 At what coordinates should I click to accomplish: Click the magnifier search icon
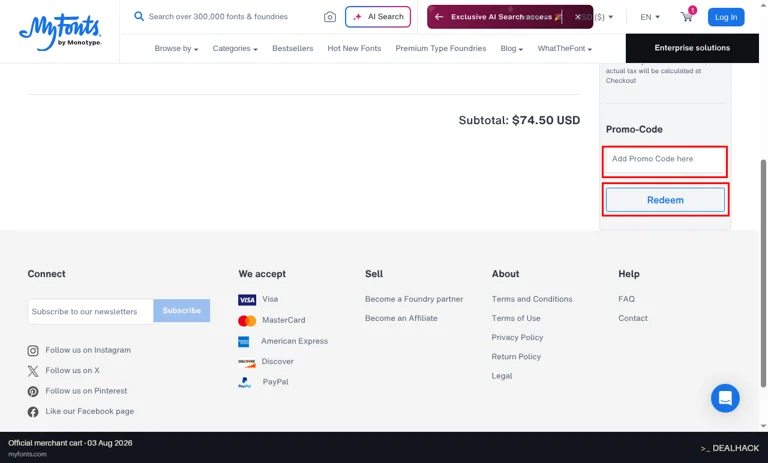139,16
